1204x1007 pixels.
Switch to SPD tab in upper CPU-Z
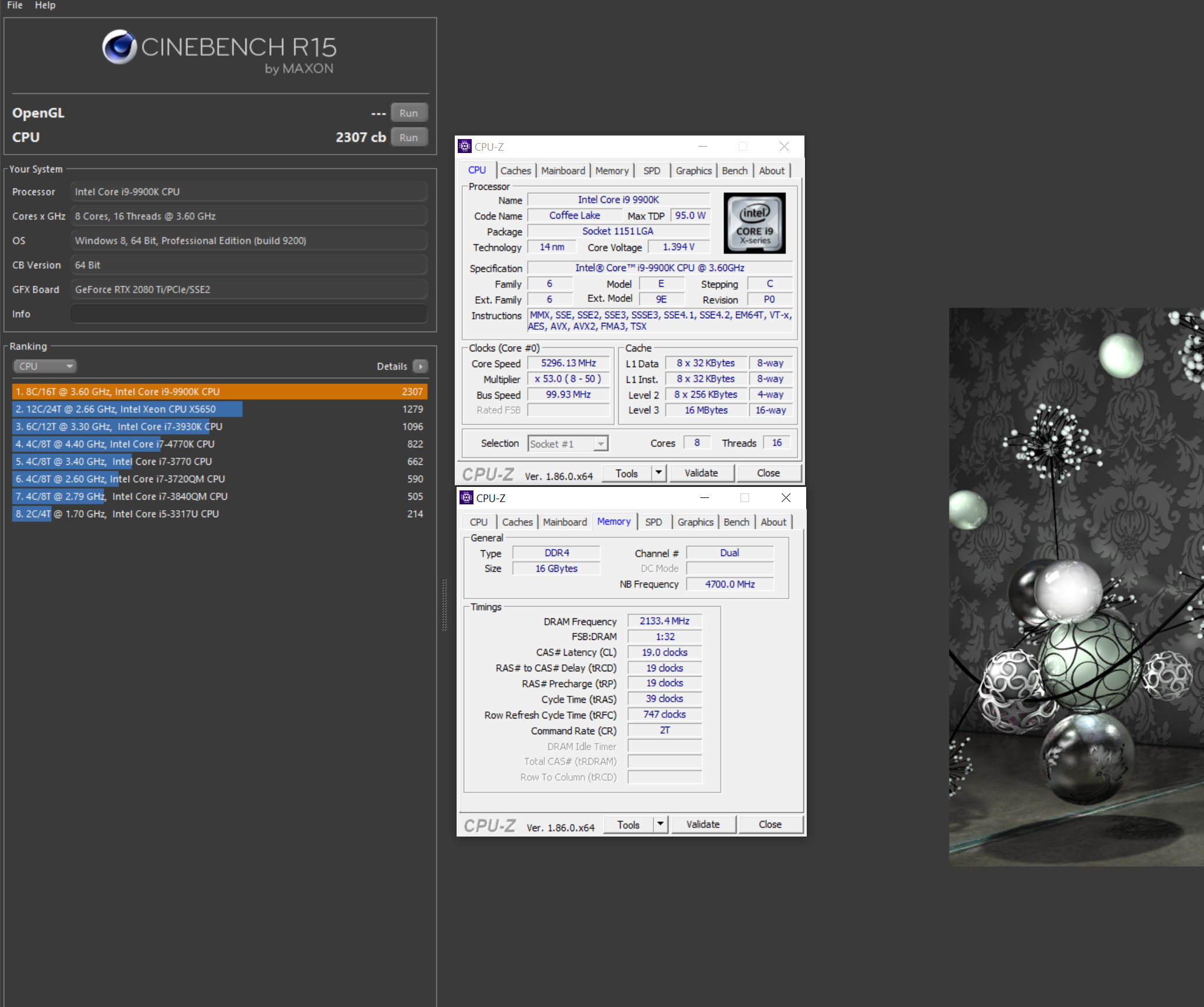pyautogui.click(x=651, y=170)
